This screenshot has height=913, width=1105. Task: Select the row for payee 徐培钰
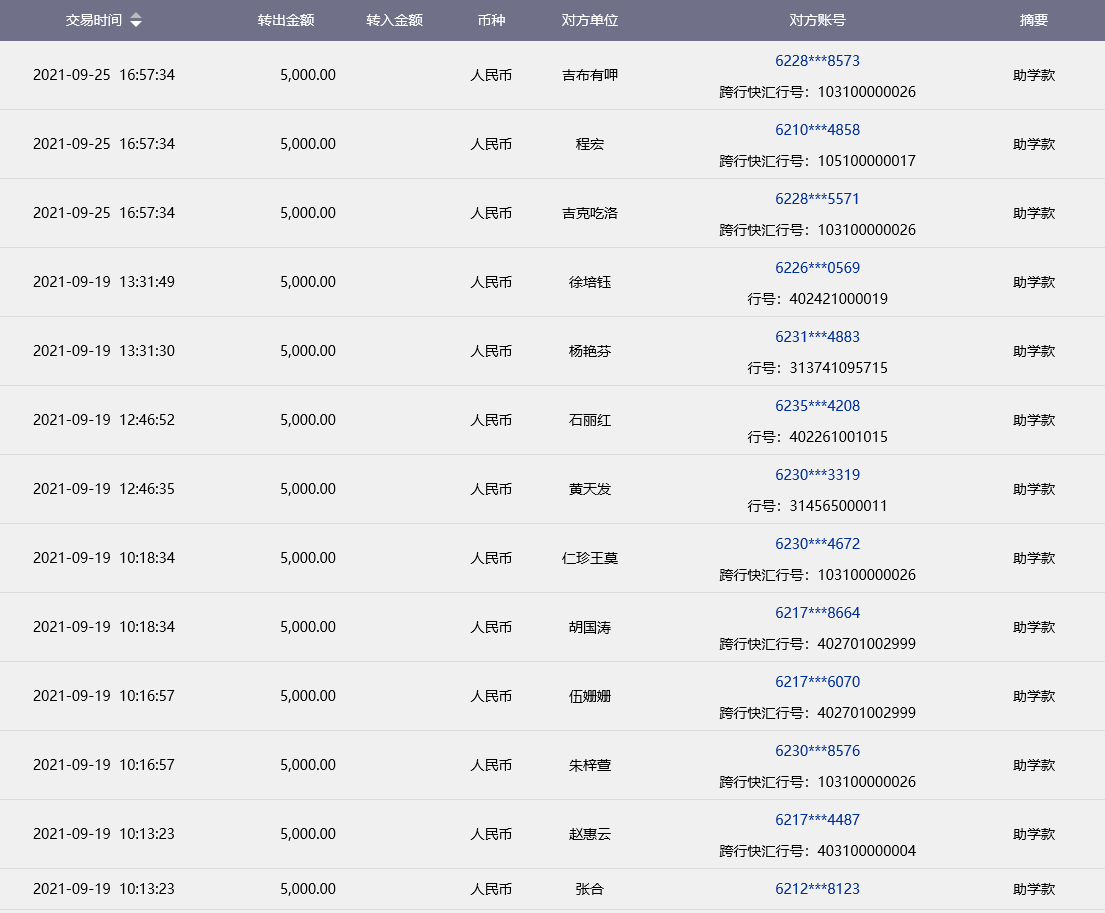click(589, 282)
